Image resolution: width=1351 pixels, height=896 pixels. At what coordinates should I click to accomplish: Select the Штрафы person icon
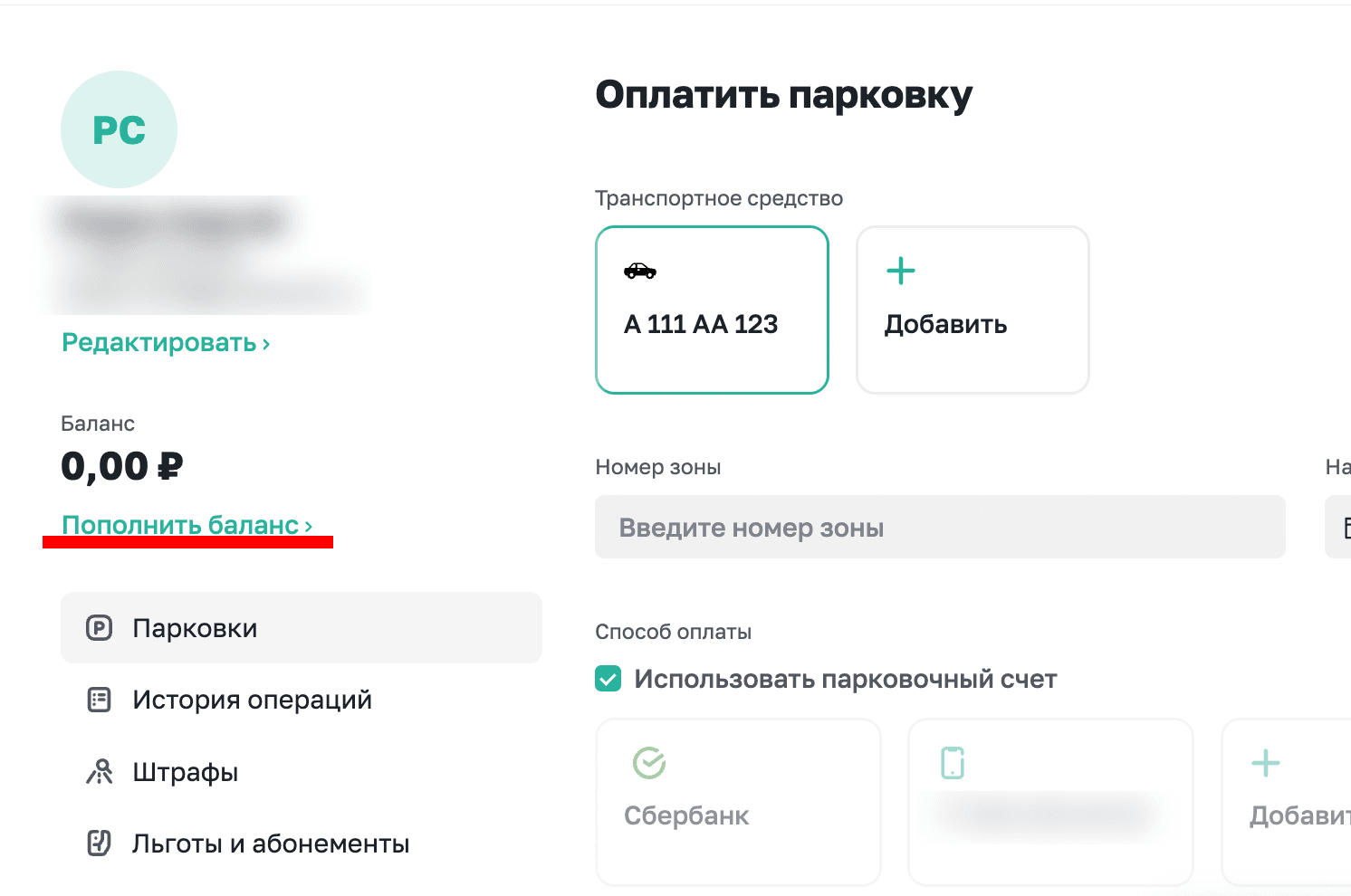[100, 771]
